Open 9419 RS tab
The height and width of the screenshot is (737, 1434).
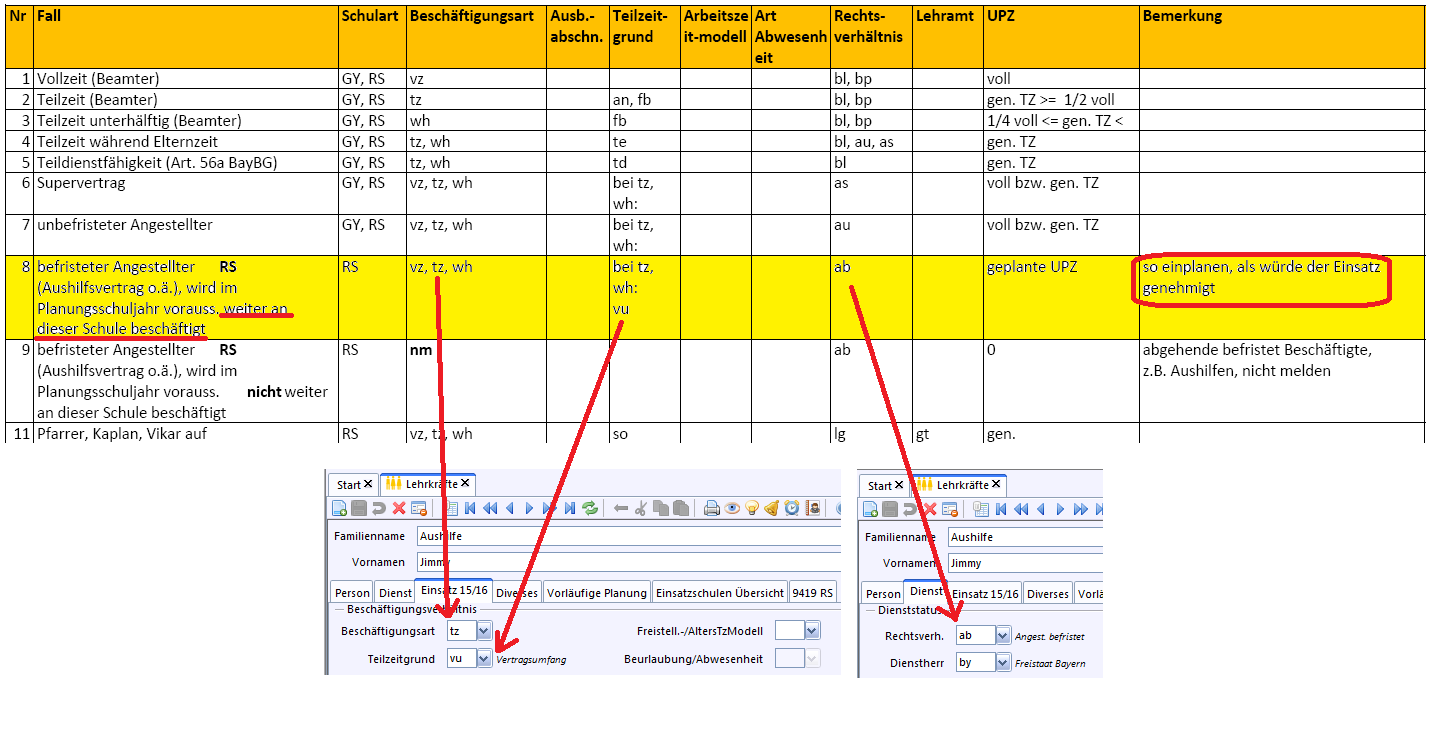tap(812, 593)
